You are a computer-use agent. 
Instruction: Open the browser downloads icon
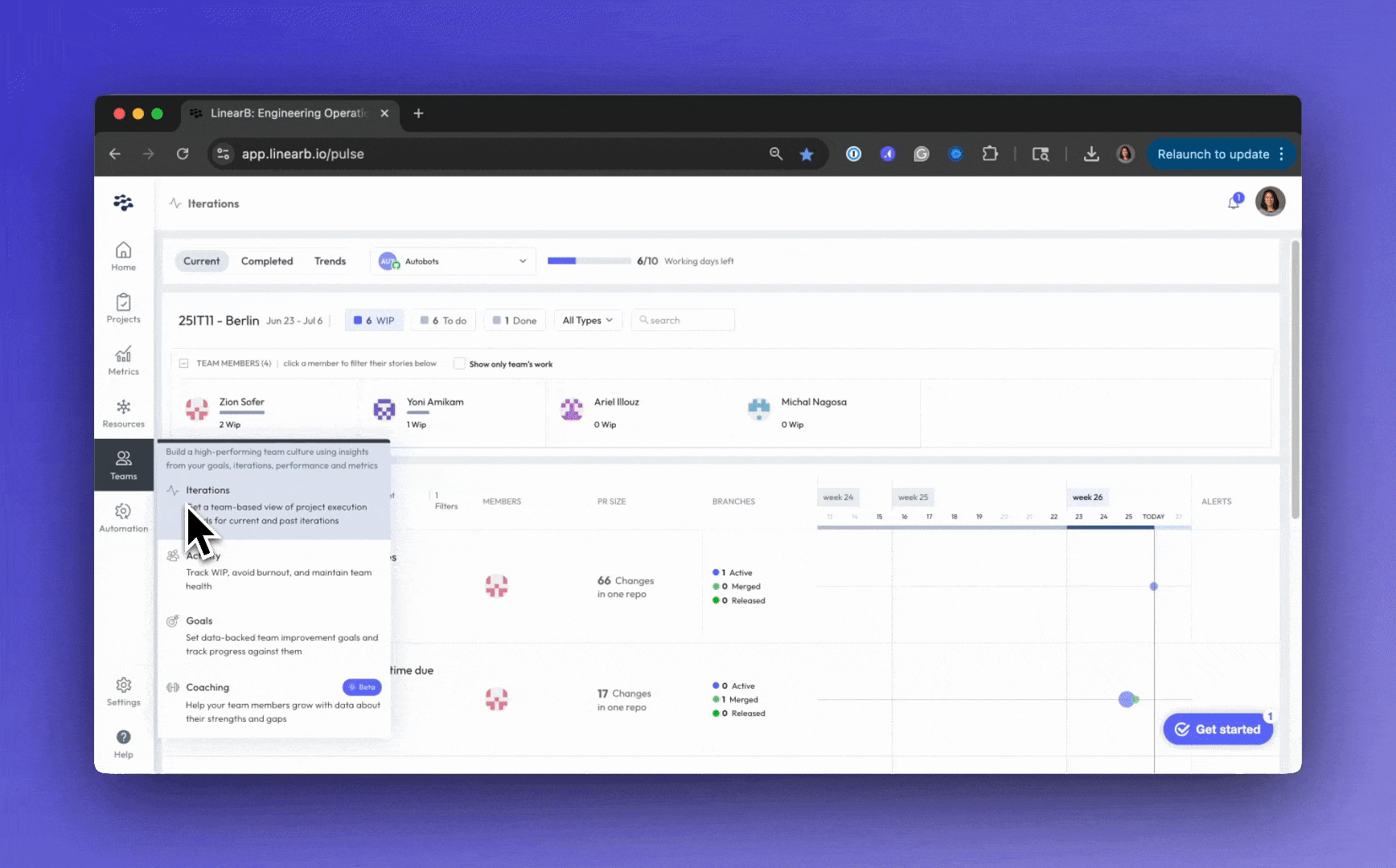pos(1091,154)
